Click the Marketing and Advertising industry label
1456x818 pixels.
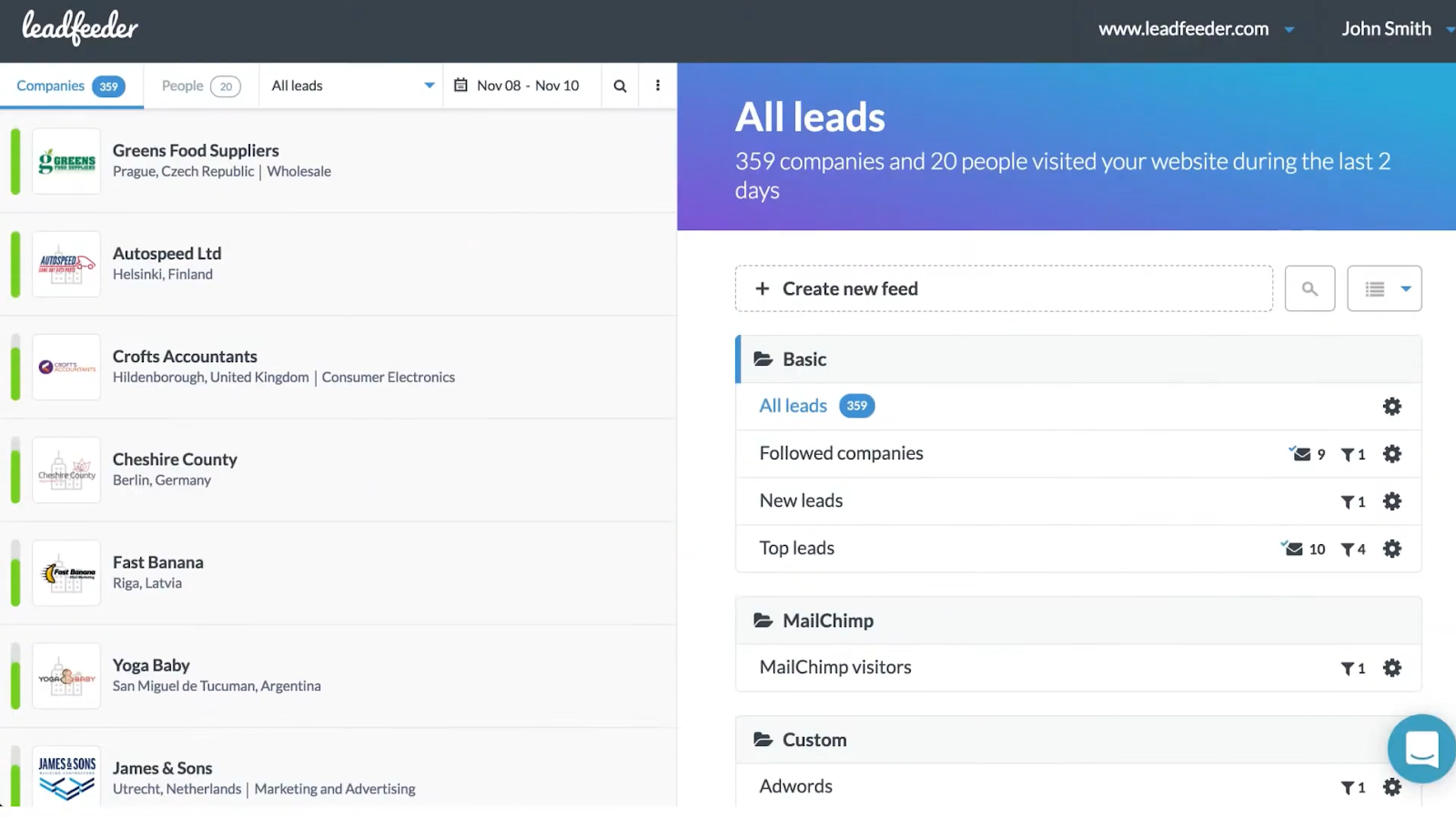click(335, 789)
